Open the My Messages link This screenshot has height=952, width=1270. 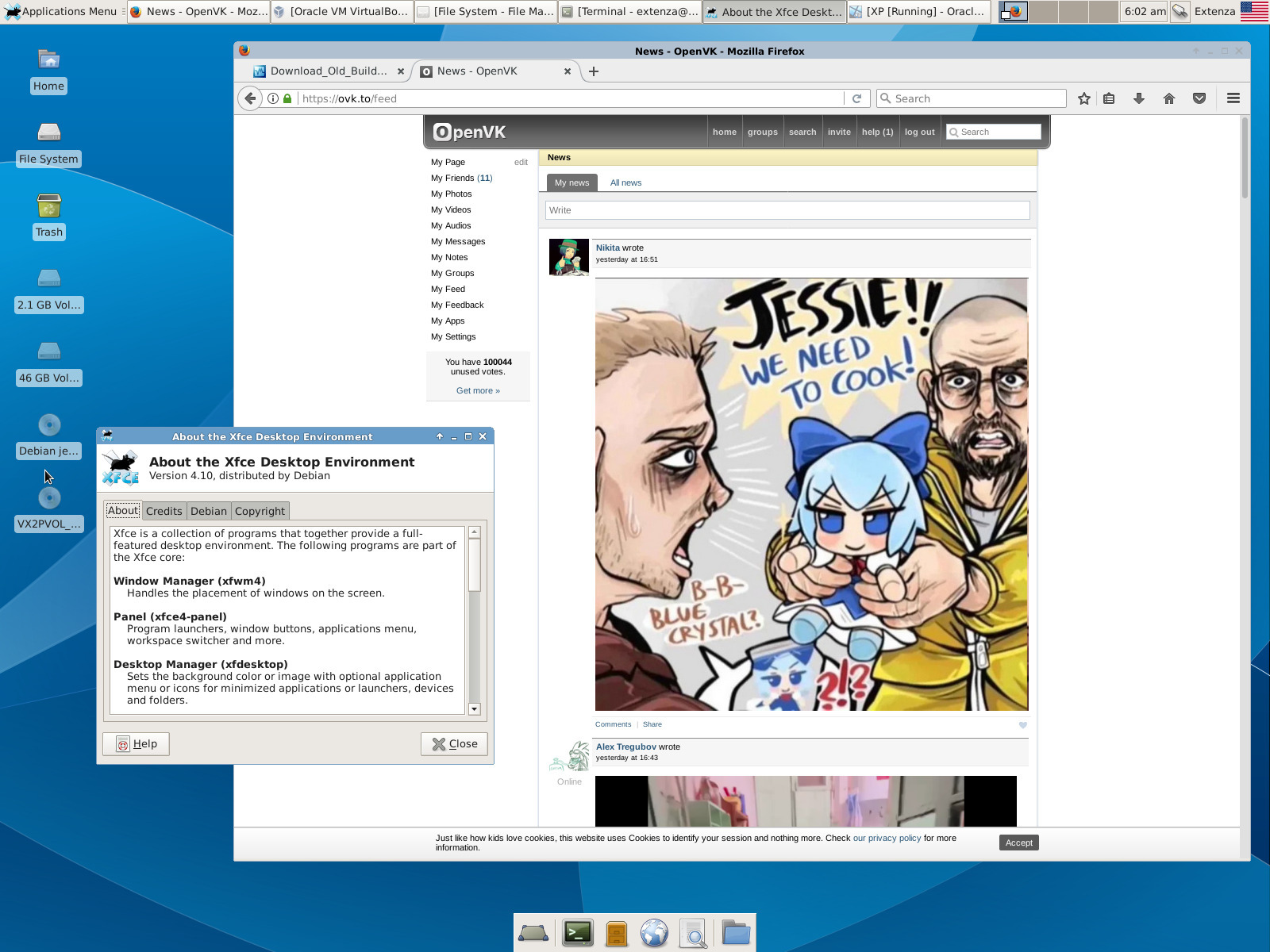click(x=458, y=241)
